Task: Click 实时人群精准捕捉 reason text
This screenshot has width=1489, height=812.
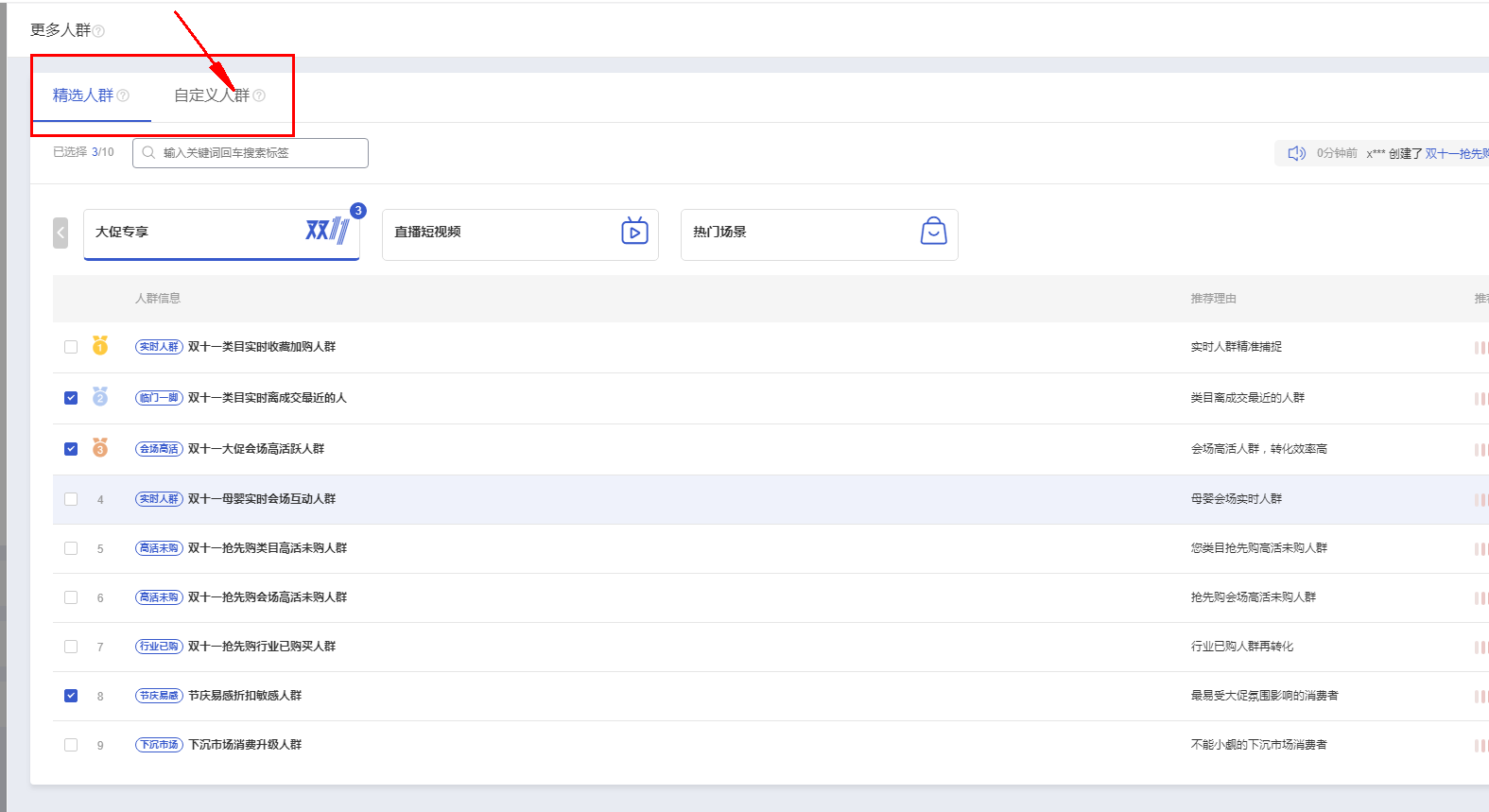Action: click(x=1237, y=347)
